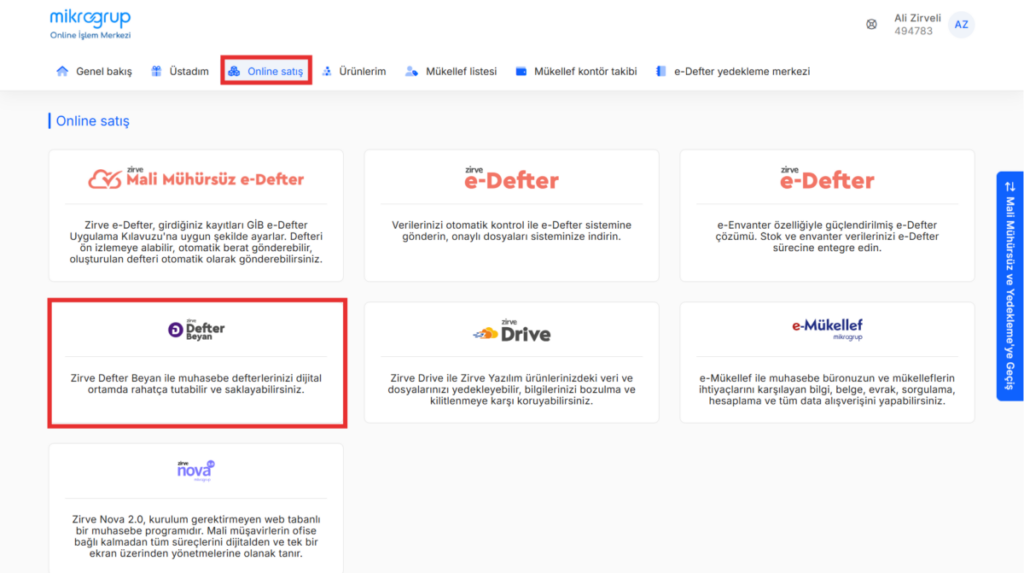The width and height of the screenshot is (1024, 573).
Task: Open the support lifebuoy icon
Action: point(871,25)
